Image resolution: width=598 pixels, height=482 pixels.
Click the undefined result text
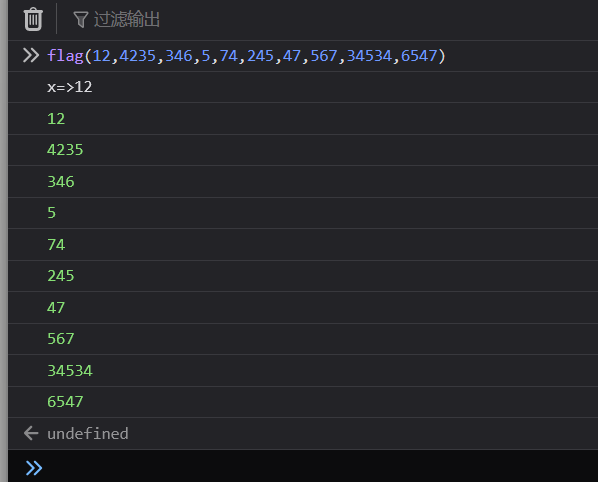pyautogui.click(x=88, y=434)
